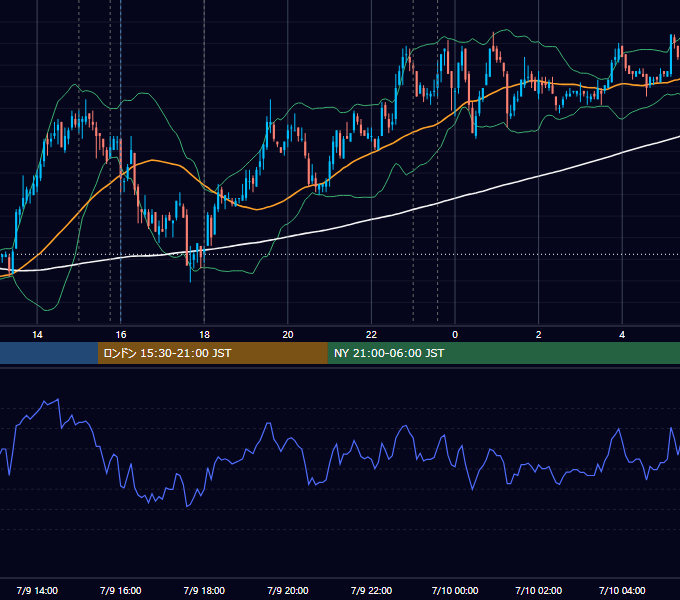Viewport: 680px width, 600px height.
Task: Click hour label 2 on price chart axis
Action: pos(539,335)
